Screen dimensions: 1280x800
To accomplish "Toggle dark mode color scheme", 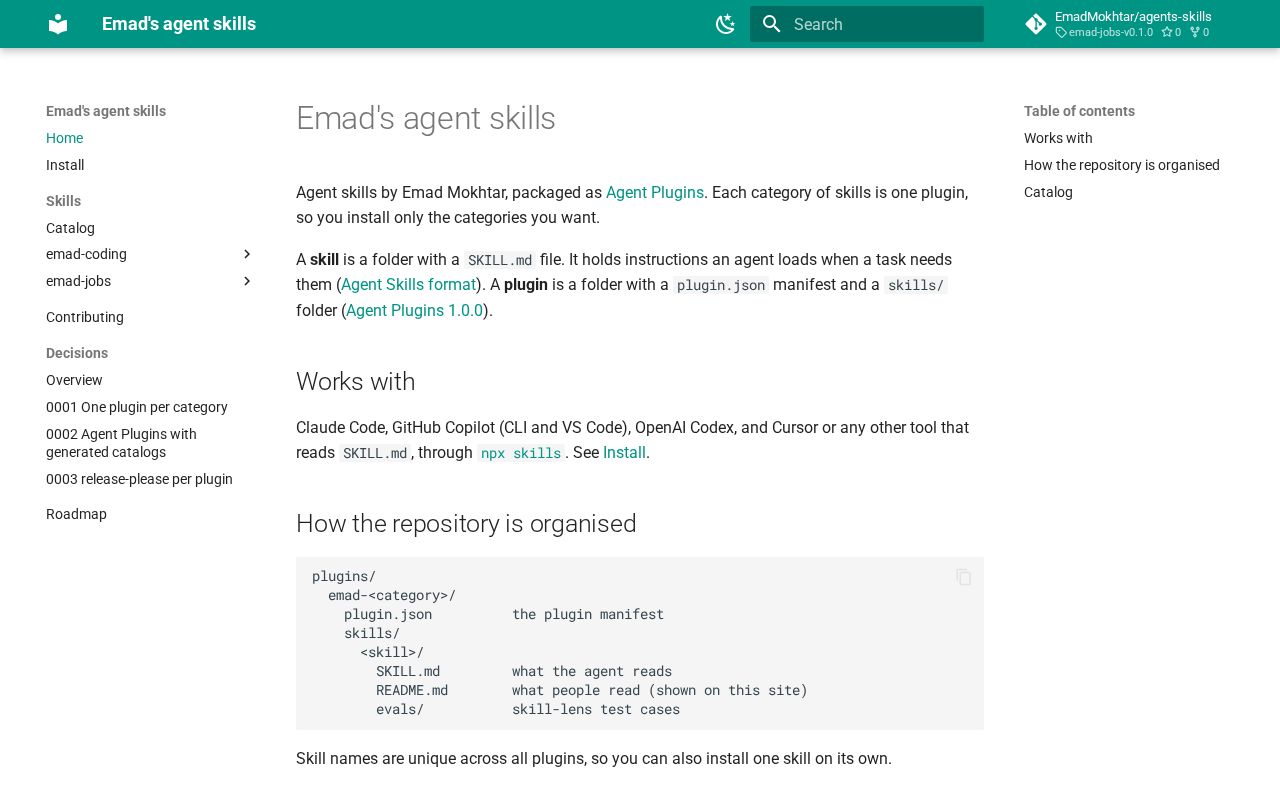I will tap(726, 24).
